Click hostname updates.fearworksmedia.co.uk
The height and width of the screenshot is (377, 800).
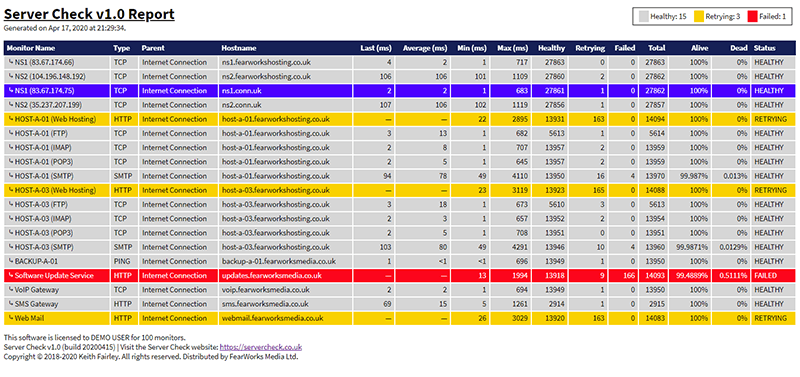tap(271, 275)
